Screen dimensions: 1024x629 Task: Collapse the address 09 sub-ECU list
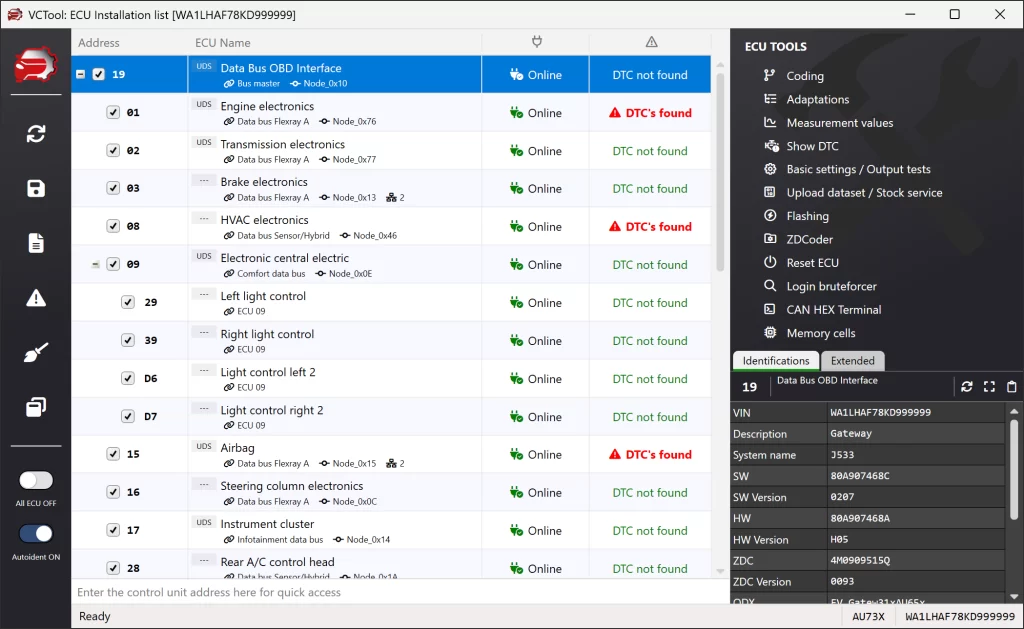pyautogui.click(x=96, y=265)
